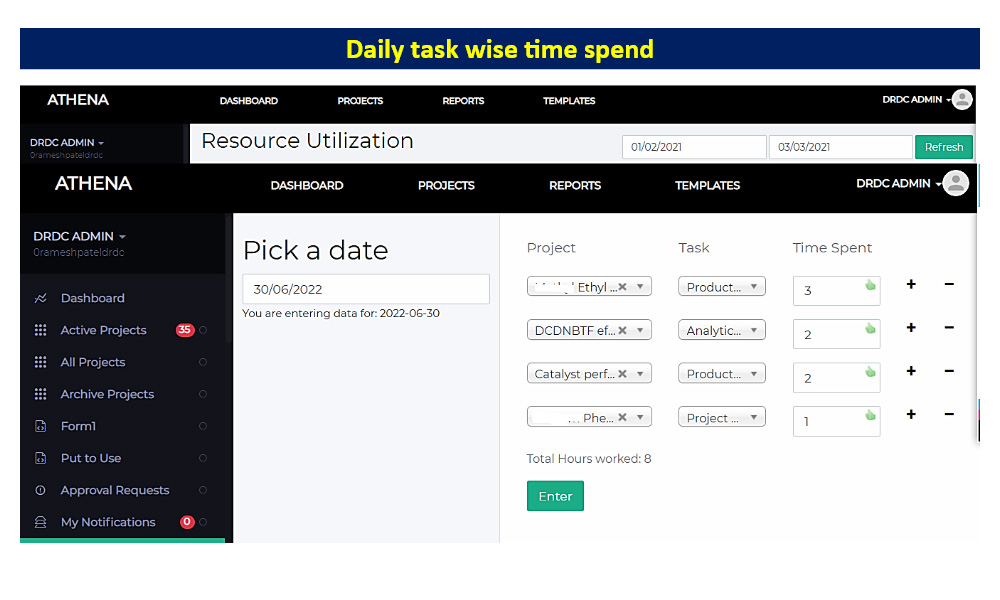Image resolution: width=1000 pixels, height=600 pixels.
Task: Click the Active Projects 35 badge
Action: [185, 330]
